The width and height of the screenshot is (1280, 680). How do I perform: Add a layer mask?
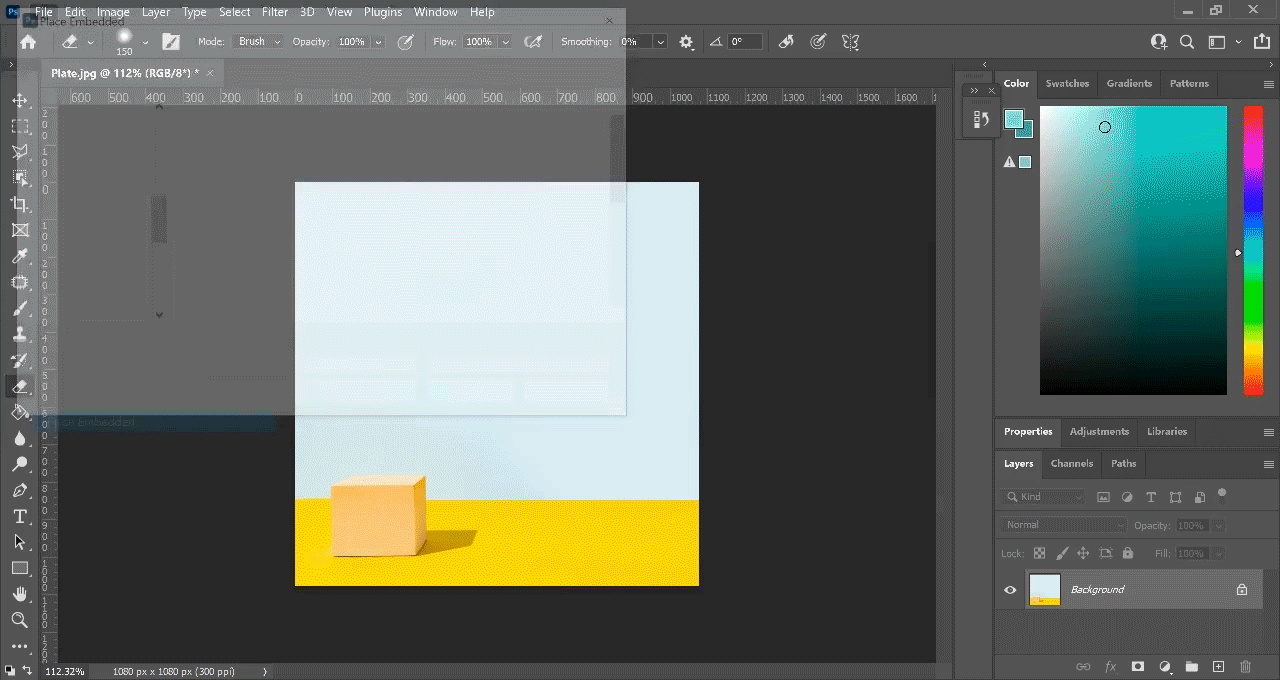point(1137,666)
